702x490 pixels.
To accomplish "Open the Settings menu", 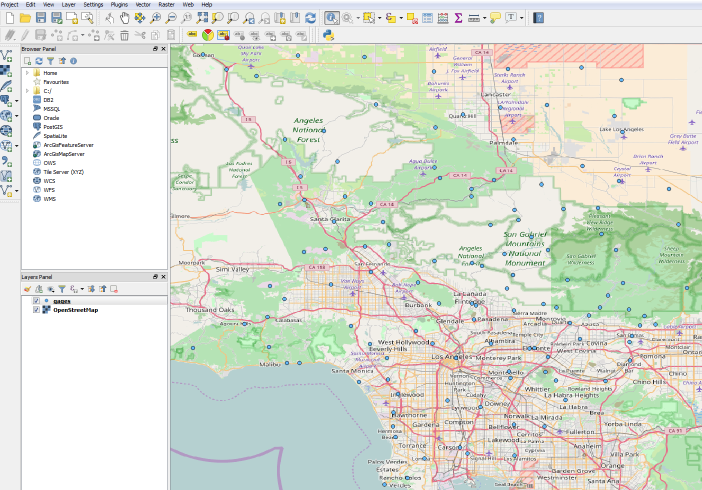I will pyautogui.click(x=93, y=4).
